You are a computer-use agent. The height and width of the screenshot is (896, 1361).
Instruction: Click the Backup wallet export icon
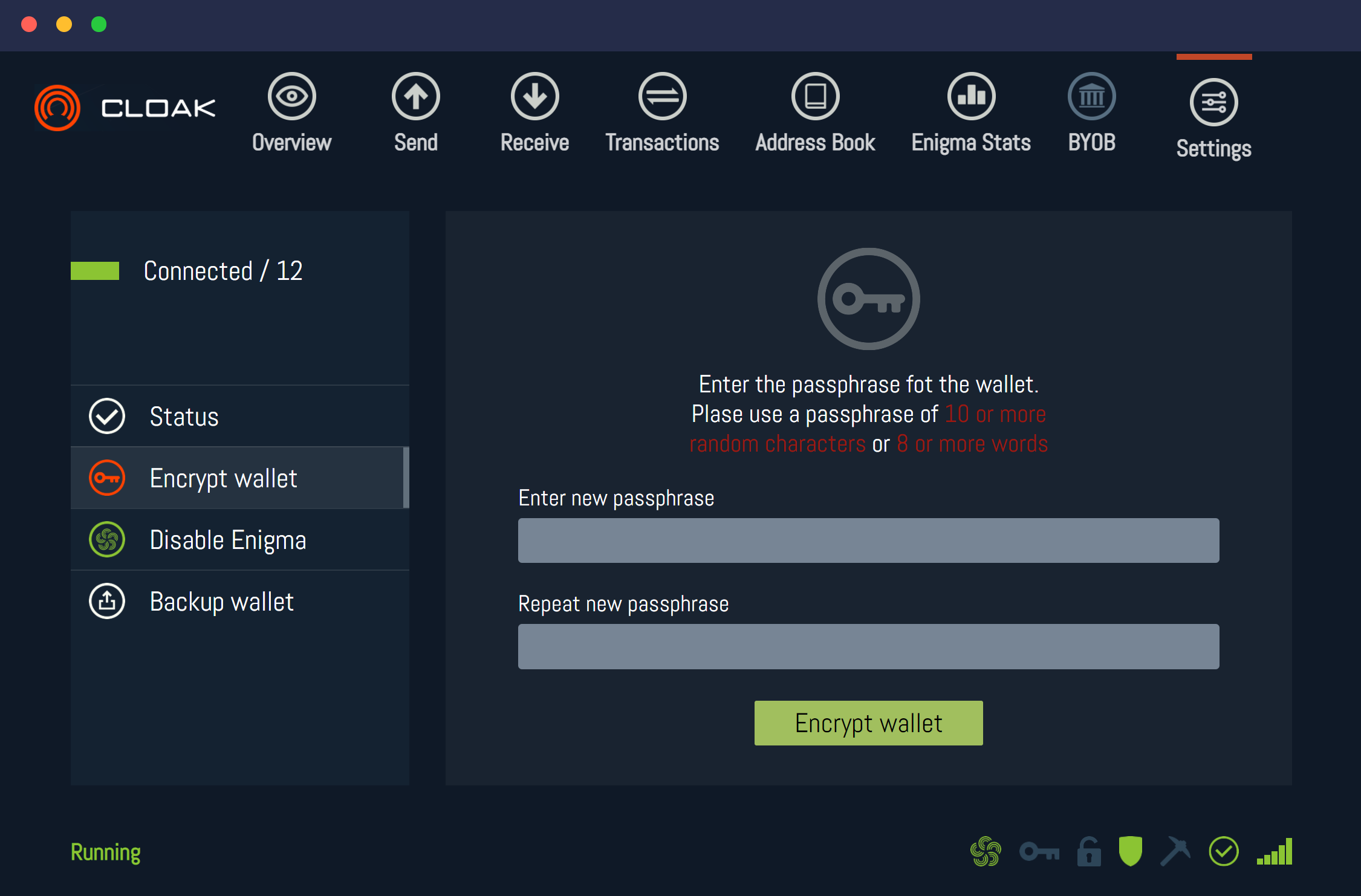click(x=107, y=601)
